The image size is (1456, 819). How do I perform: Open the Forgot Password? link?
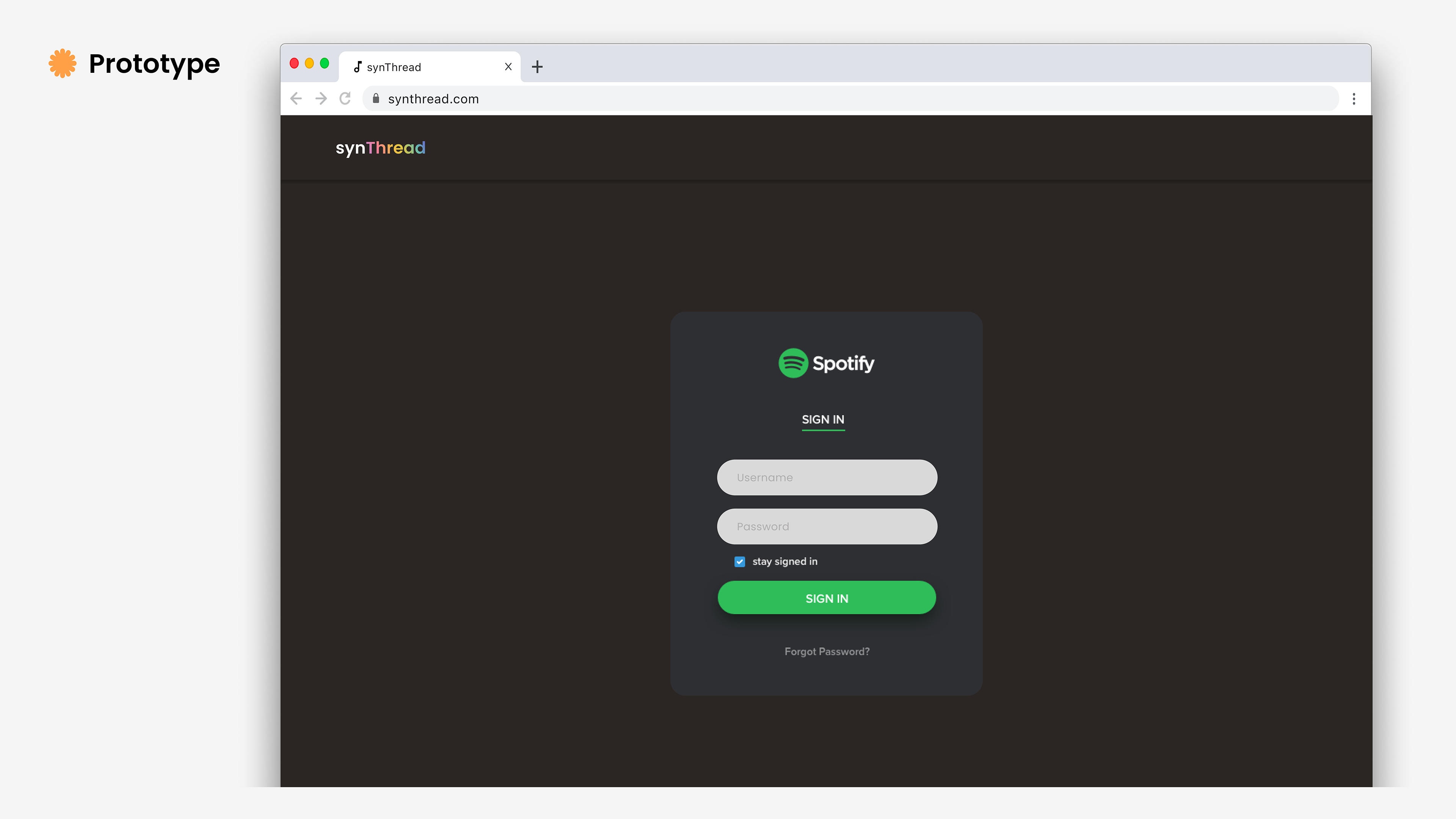tap(827, 651)
